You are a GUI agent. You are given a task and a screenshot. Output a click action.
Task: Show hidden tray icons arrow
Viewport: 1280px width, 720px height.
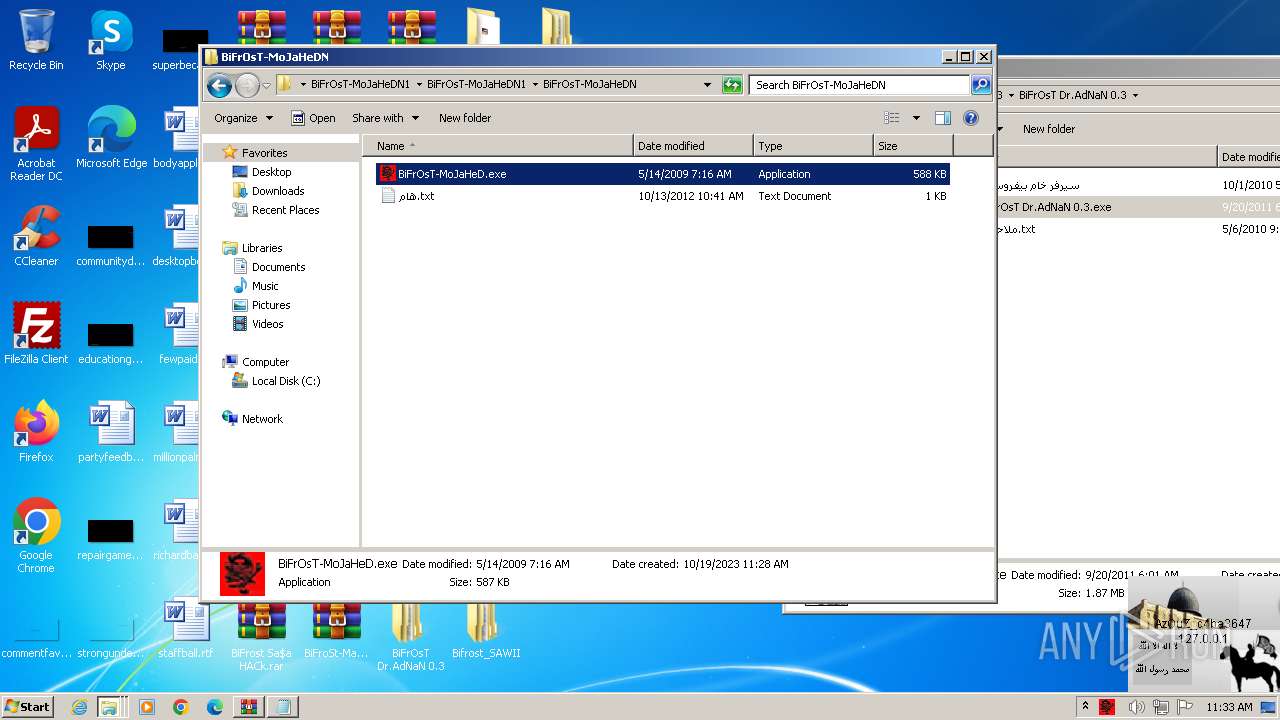(x=1084, y=707)
